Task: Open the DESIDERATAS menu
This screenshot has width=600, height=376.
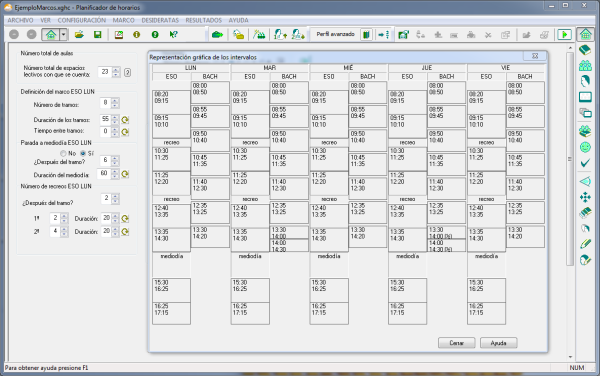Action: pos(160,20)
